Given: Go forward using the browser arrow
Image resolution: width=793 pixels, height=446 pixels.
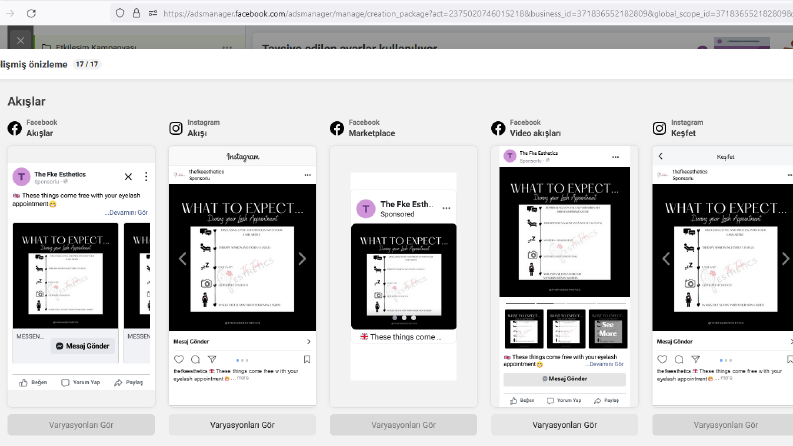Looking at the screenshot, I should pyautogui.click(x=10, y=14).
